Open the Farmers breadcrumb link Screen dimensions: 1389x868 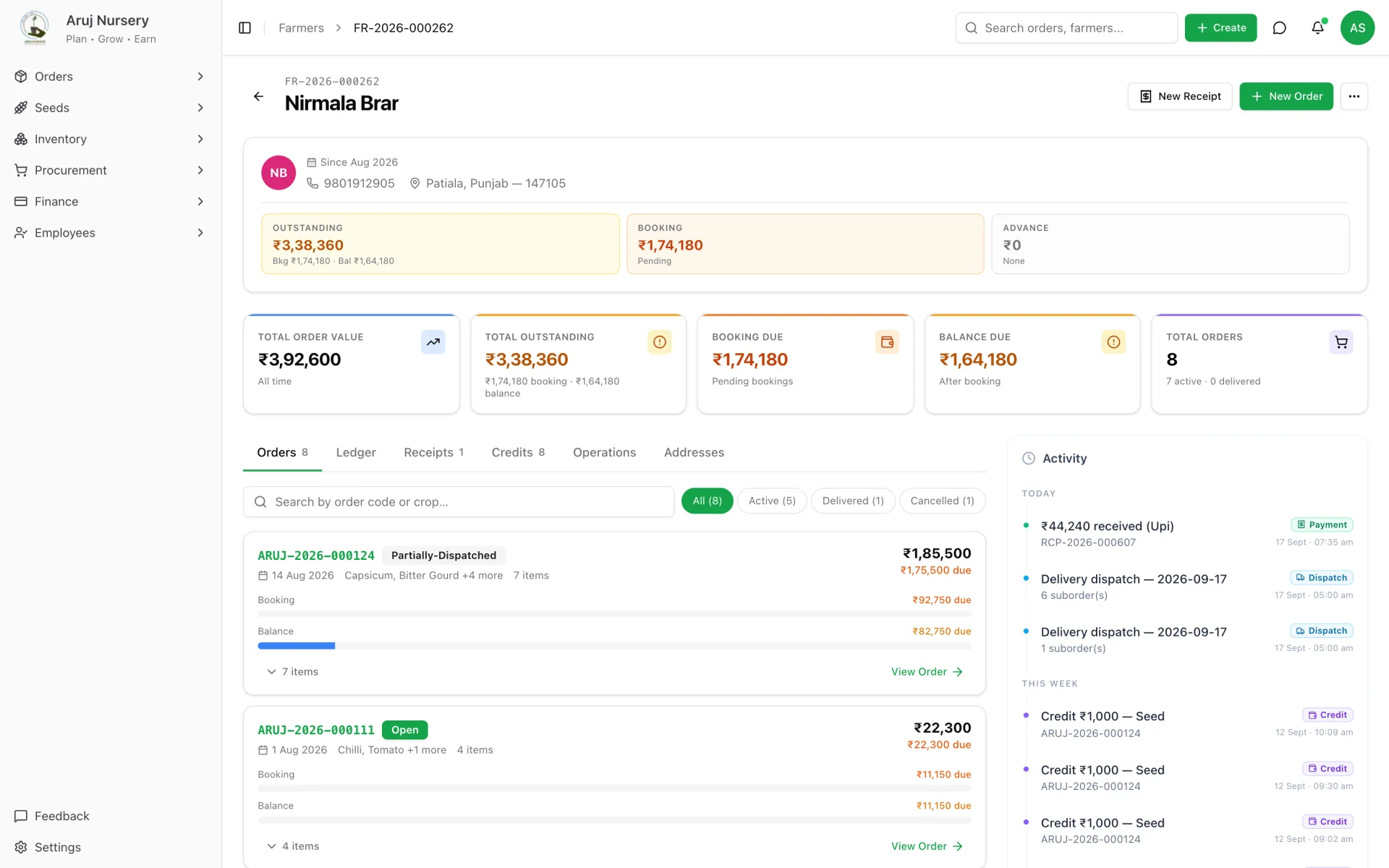[301, 27]
